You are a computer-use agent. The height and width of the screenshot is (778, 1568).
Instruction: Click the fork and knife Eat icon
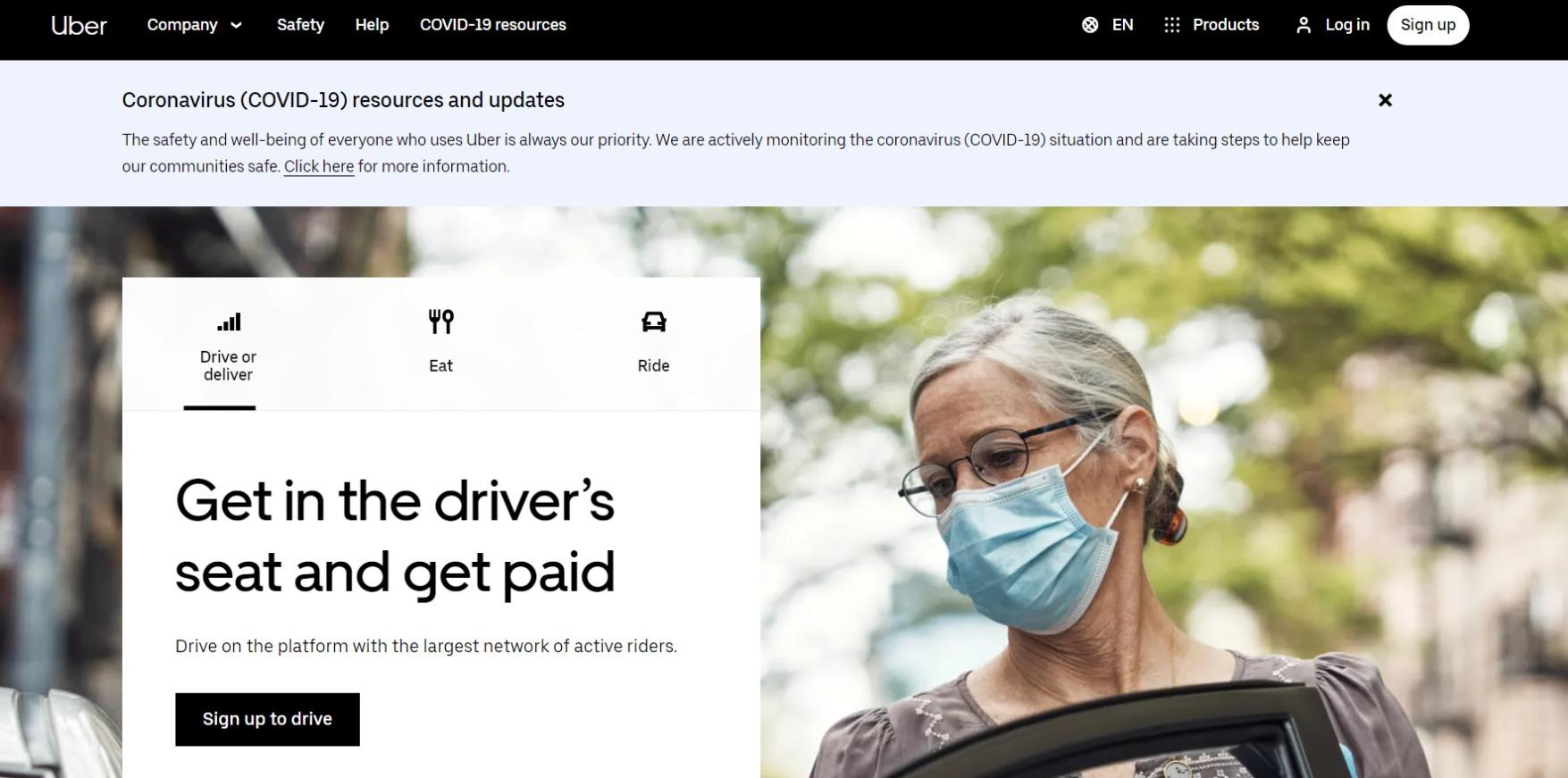[441, 322]
